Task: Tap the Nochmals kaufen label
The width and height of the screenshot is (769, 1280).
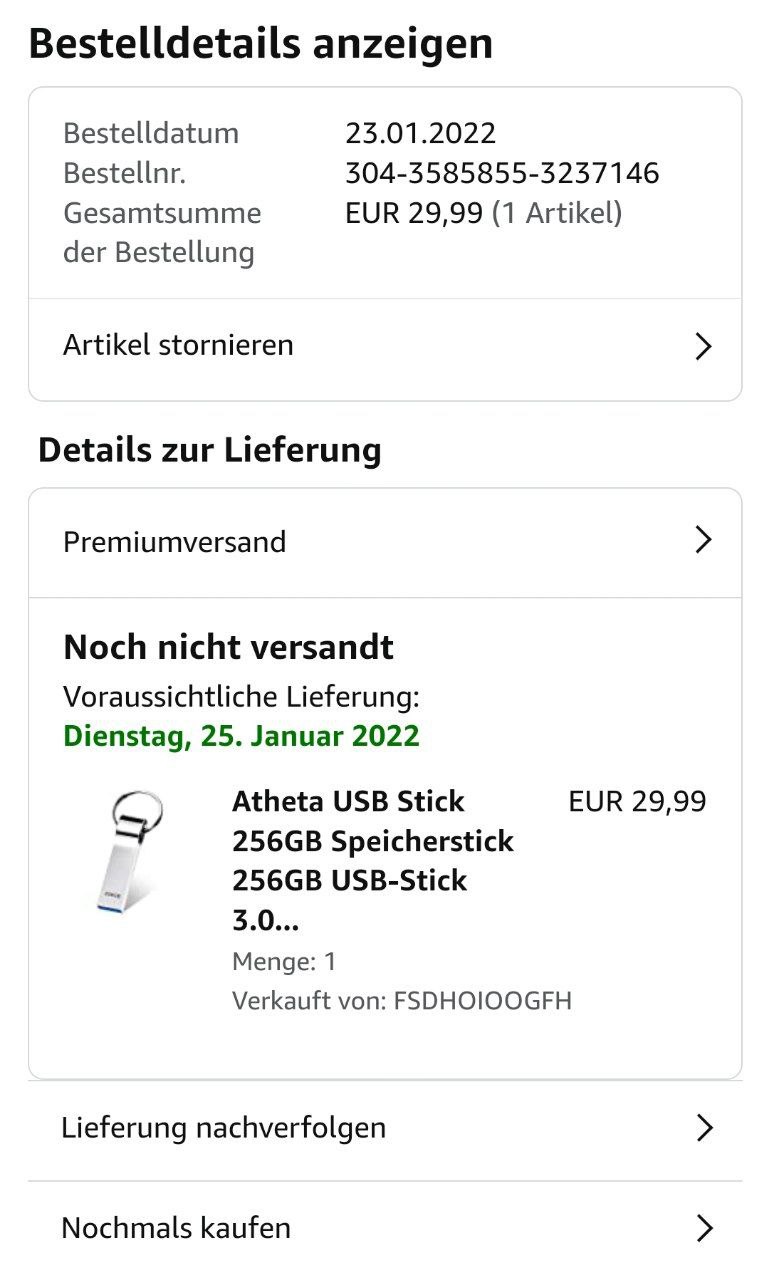Action: pyautogui.click(x=176, y=1228)
